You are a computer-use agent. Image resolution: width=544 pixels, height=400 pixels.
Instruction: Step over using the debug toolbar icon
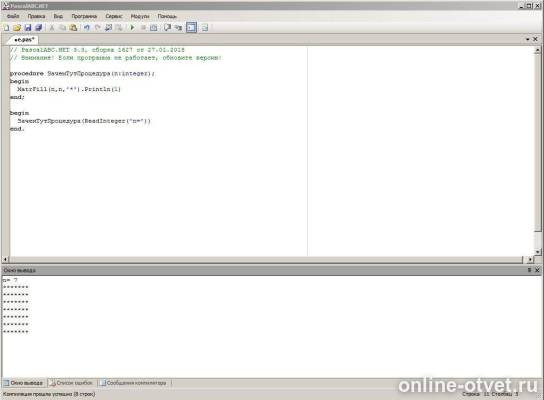[167, 28]
